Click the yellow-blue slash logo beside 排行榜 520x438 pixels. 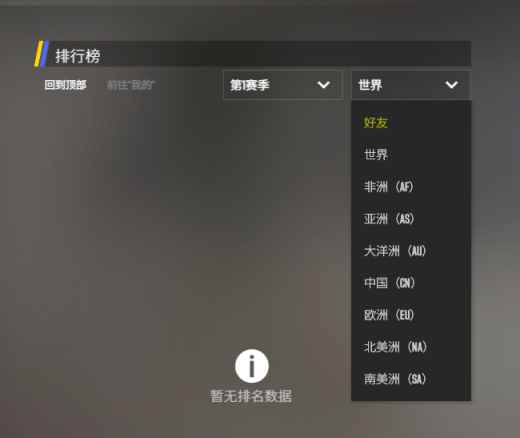(41, 53)
